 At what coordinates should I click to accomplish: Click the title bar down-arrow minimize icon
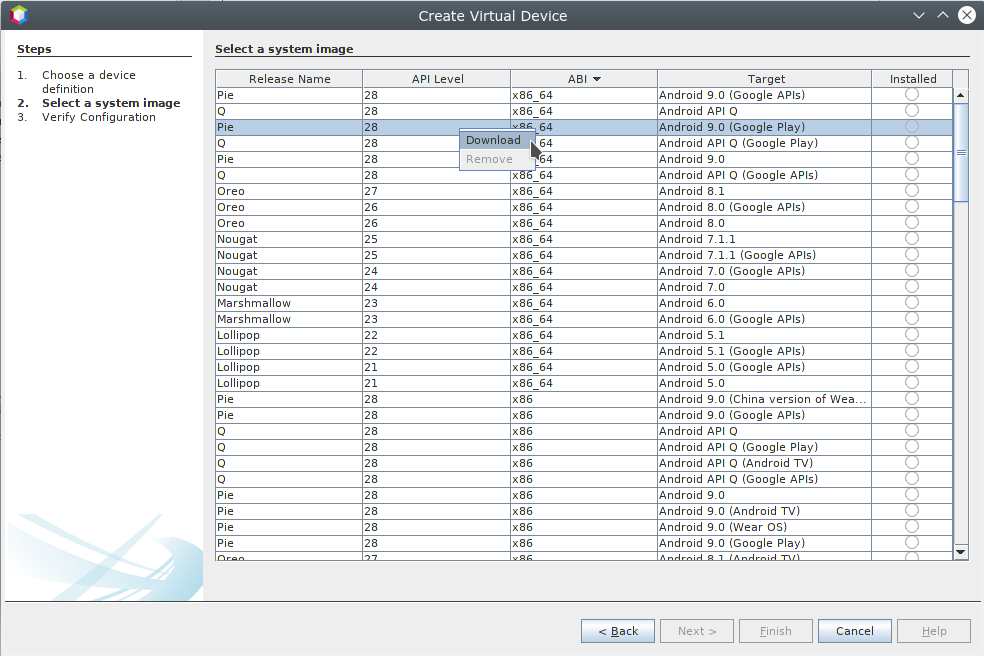[x=919, y=15]
